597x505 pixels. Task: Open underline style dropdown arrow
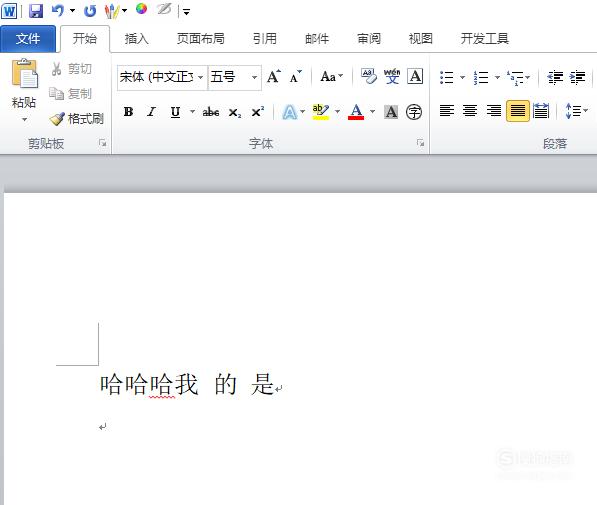192,112
